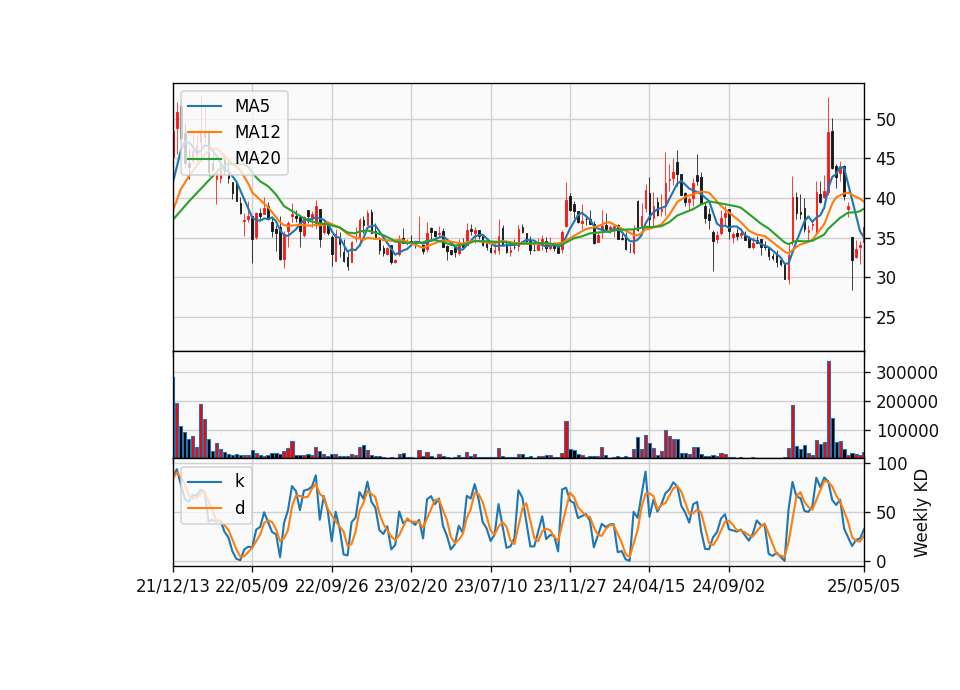The image size is (960, 690).
Task: Click the MA5 legend label
Action: [252, 106]
